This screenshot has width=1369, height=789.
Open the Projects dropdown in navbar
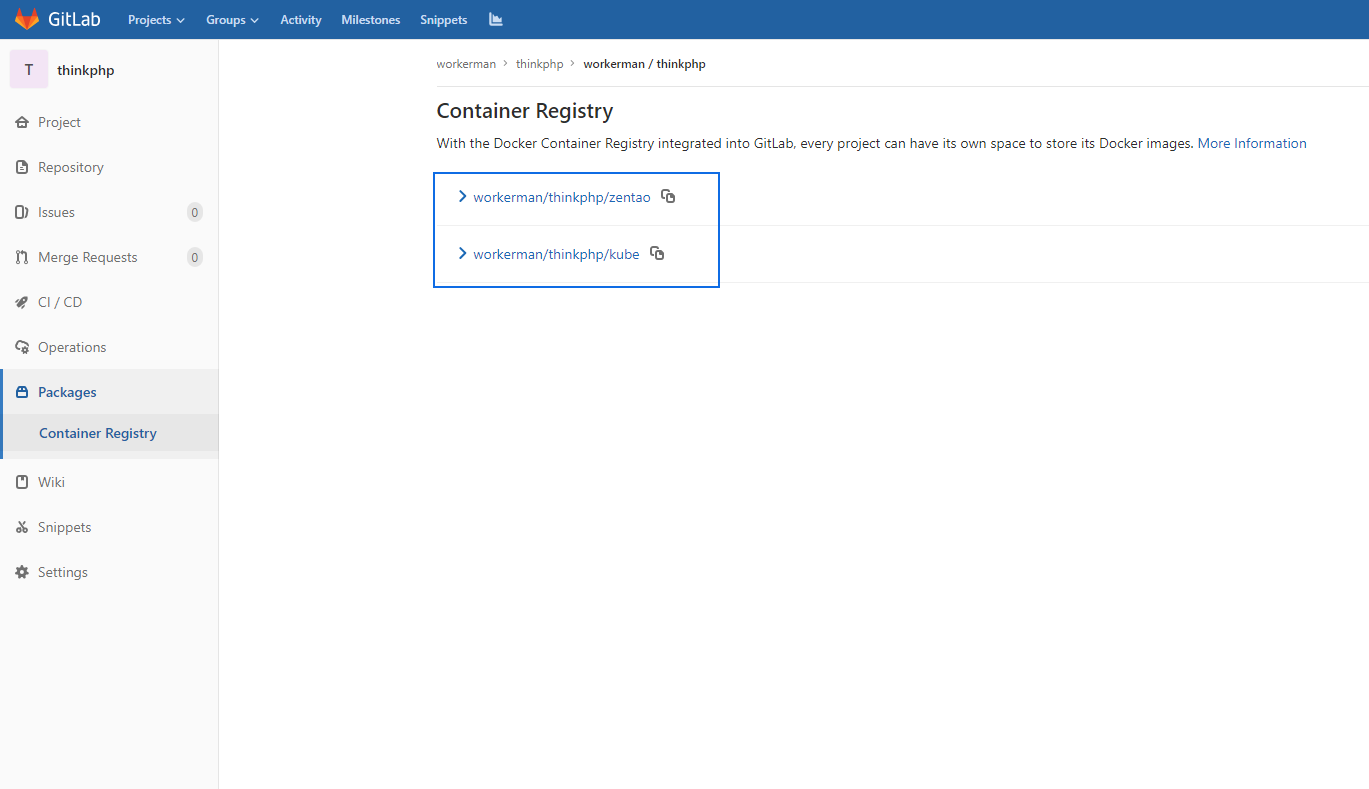[x=156, y=19]
